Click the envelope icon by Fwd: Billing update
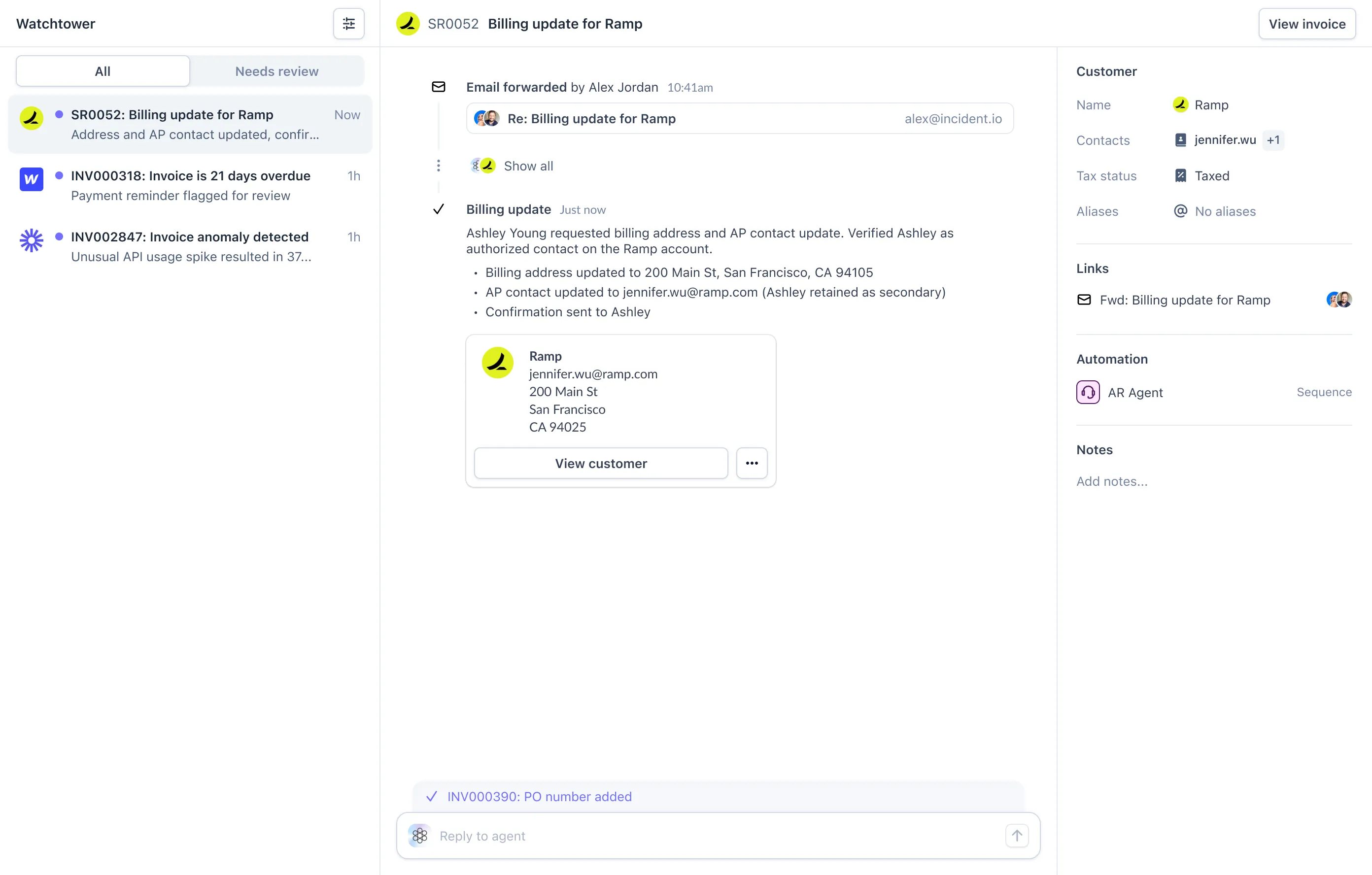The image size is (1372, 875). (x=1084, y=300)
